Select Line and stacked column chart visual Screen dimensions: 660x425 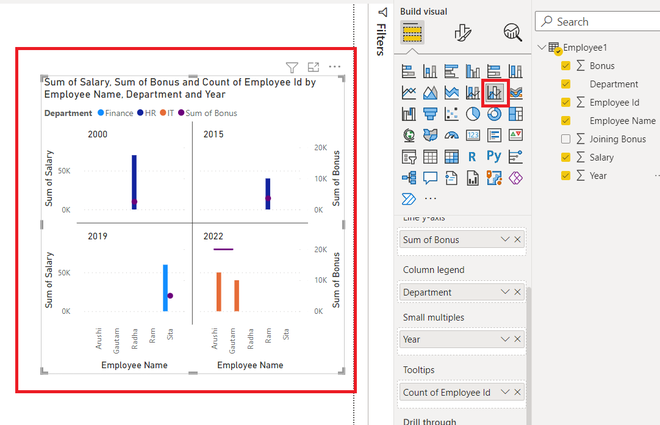coord(473,93)
